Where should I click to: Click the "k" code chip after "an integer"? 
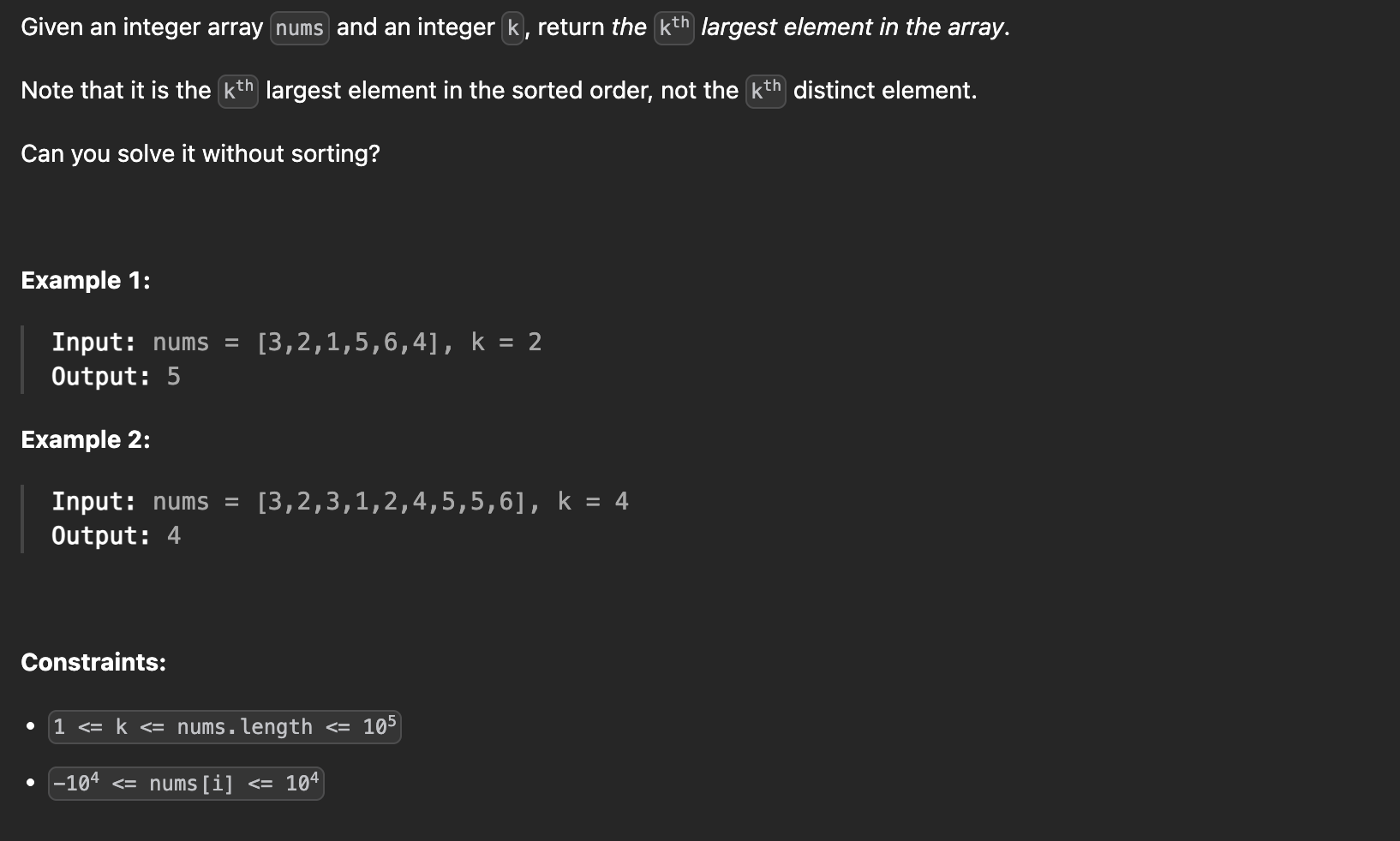[512, 28]
